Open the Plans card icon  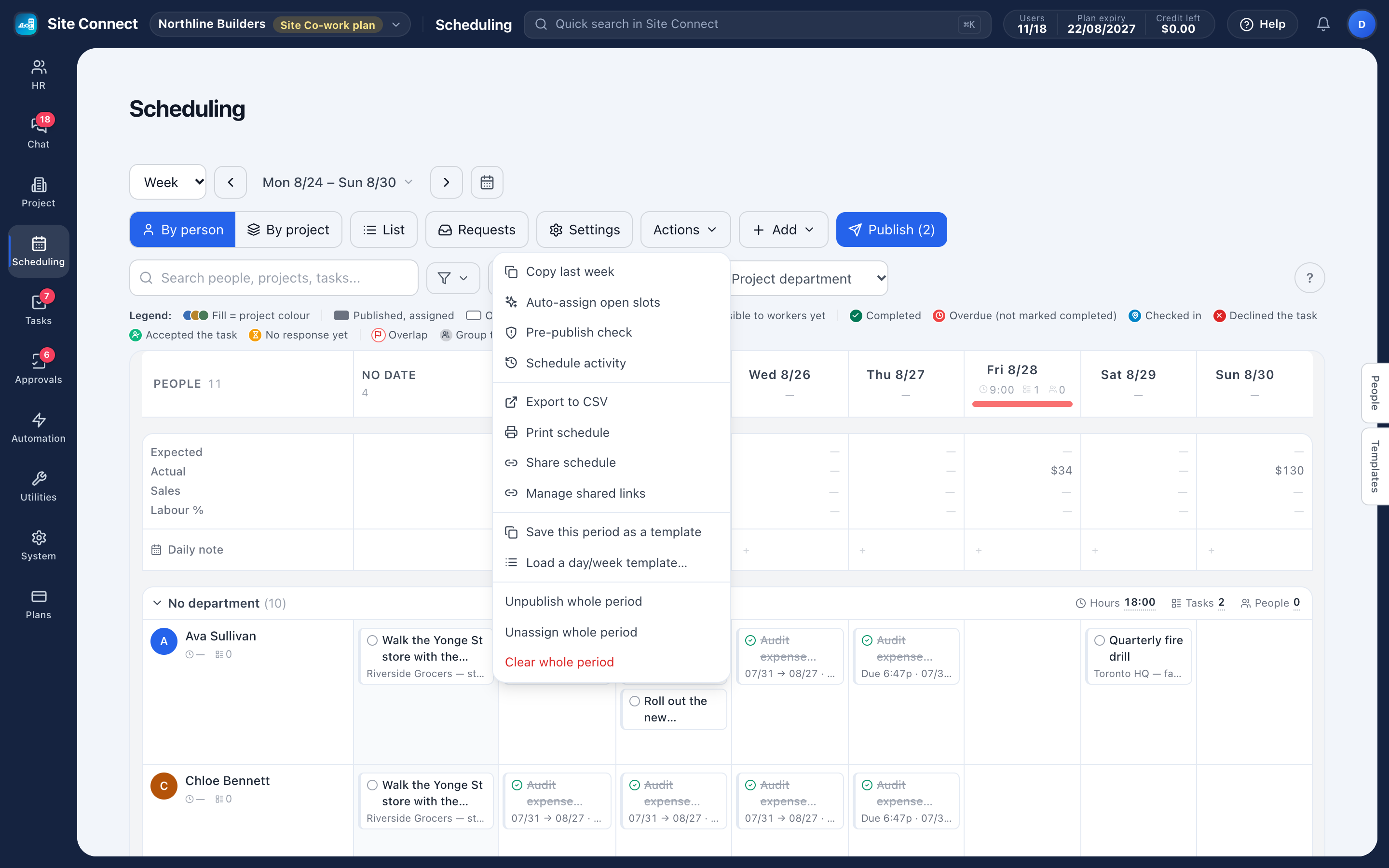(39, 604)
